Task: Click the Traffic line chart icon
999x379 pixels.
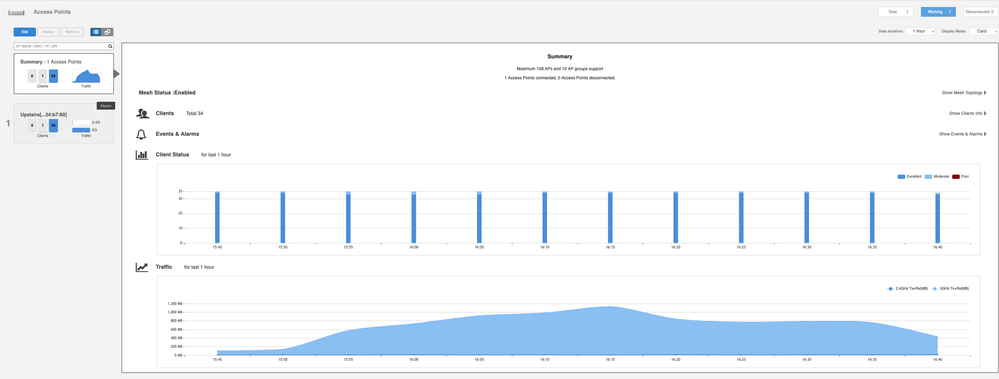Action: pos(142,267)
